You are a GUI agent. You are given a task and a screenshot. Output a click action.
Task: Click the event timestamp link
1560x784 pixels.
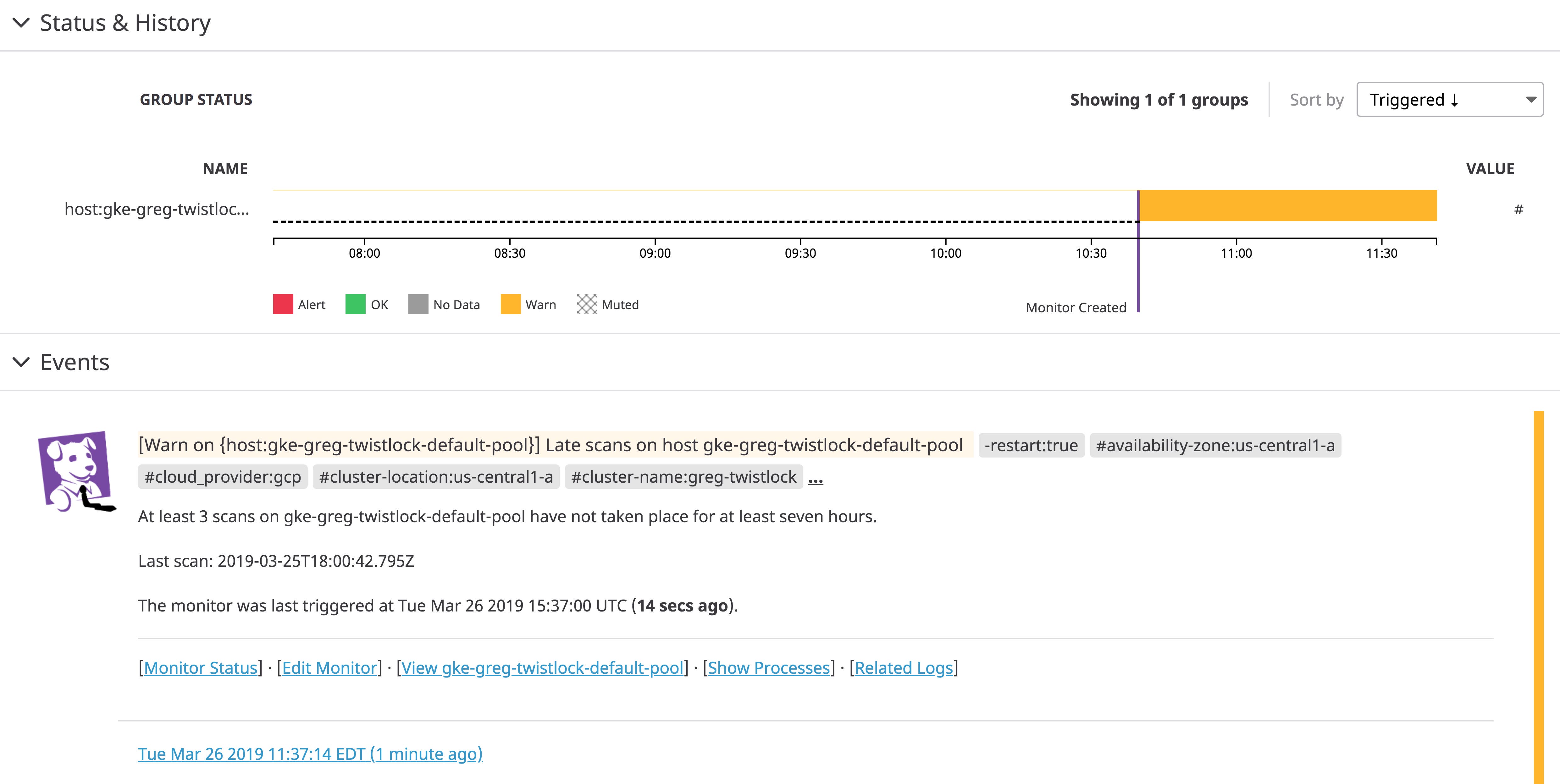[310, 754]
